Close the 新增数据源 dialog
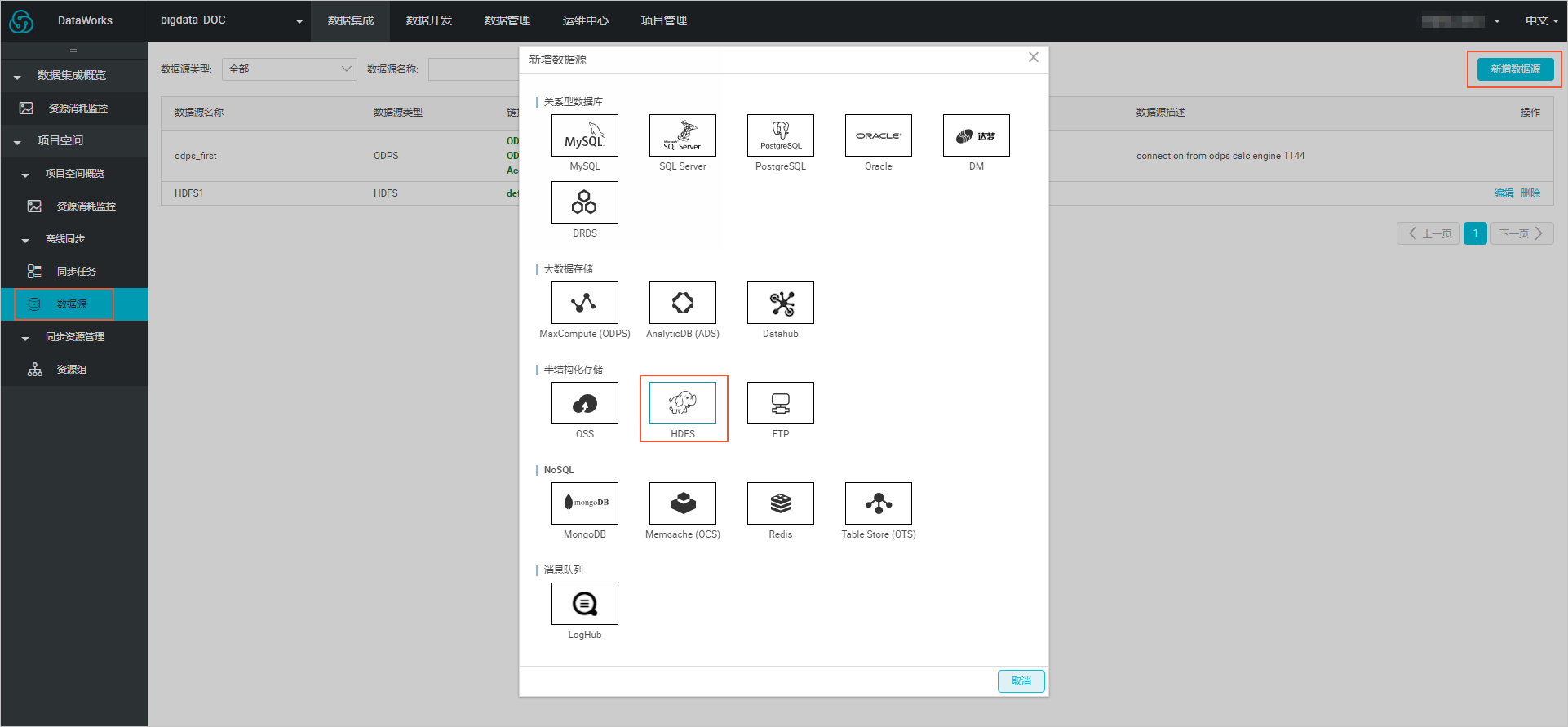 (1033, 57)
